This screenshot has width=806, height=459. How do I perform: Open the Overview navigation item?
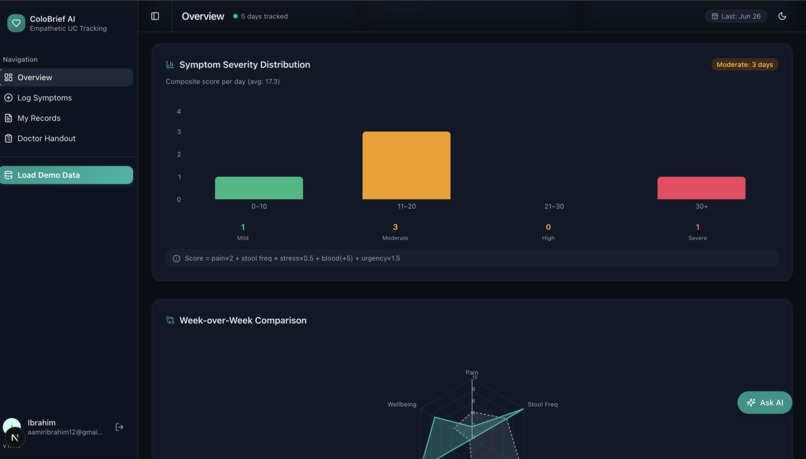[67, 78]
